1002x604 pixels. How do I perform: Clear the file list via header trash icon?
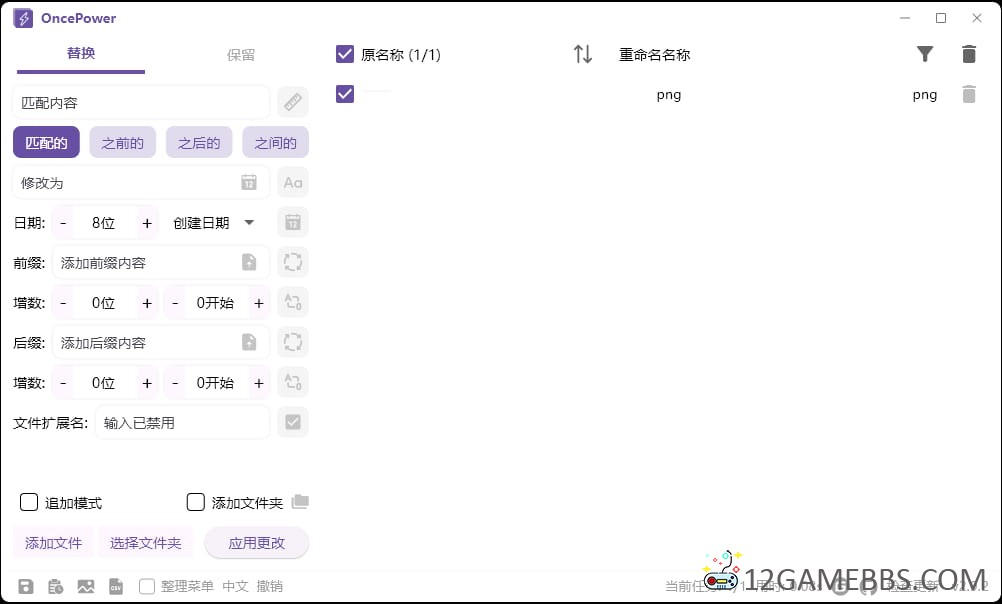pos(968,54)
